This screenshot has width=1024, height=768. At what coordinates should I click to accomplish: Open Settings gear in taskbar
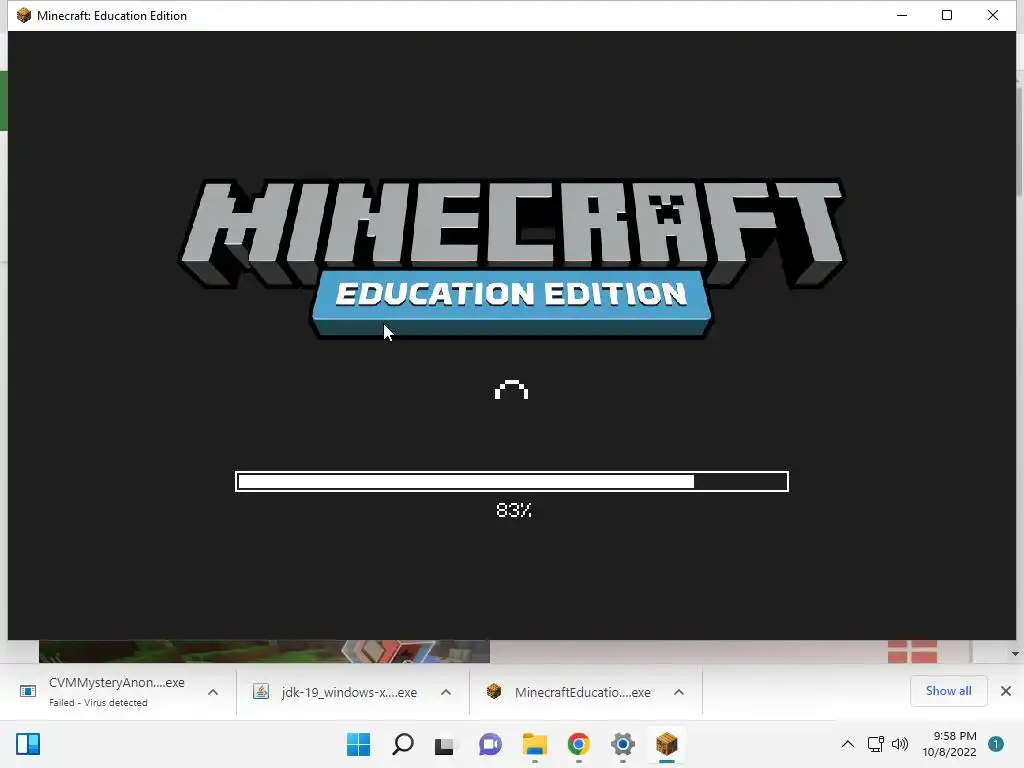coord(622,744)
